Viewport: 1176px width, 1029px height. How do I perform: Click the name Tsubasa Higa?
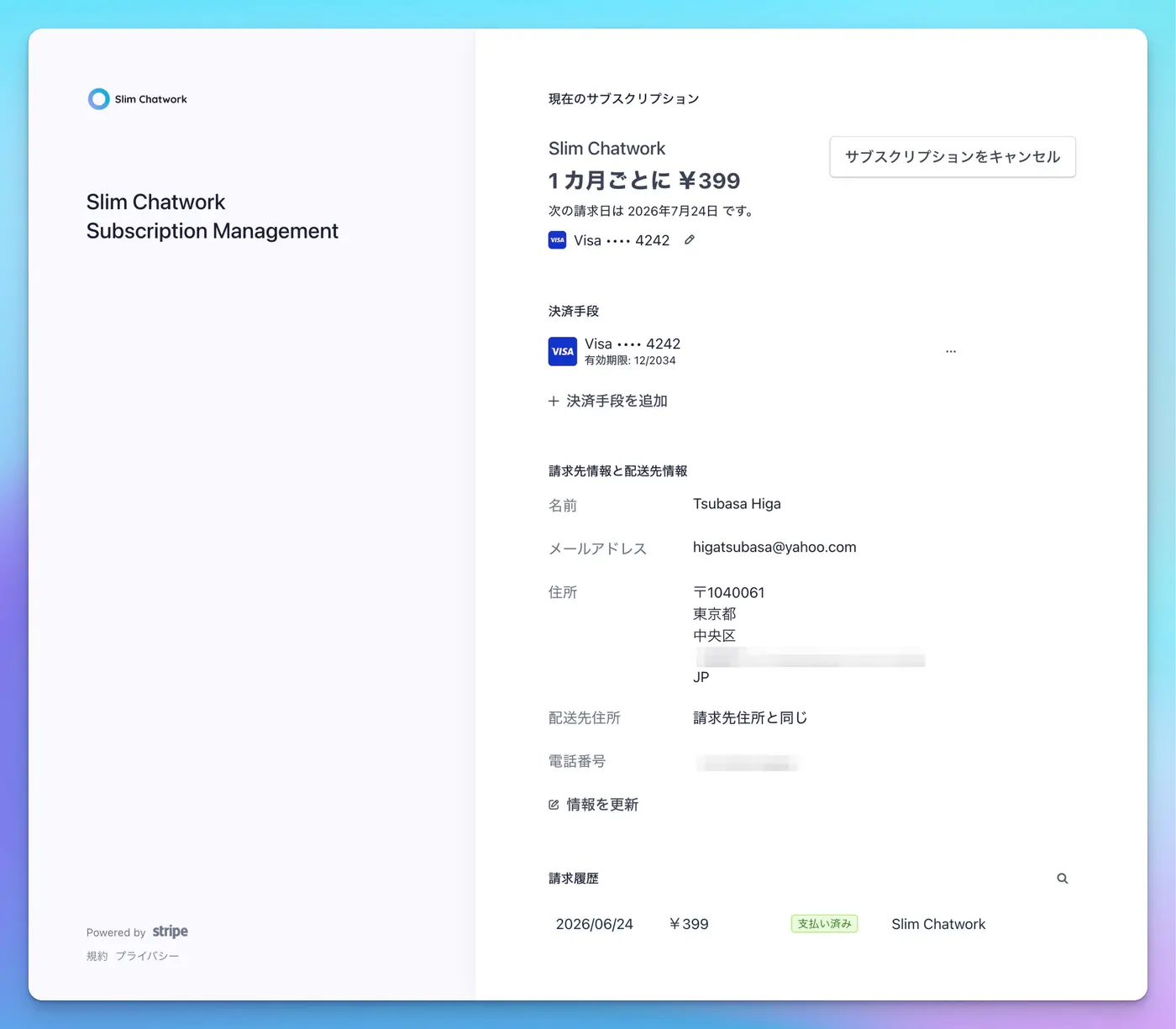click(x=737, y=504)
